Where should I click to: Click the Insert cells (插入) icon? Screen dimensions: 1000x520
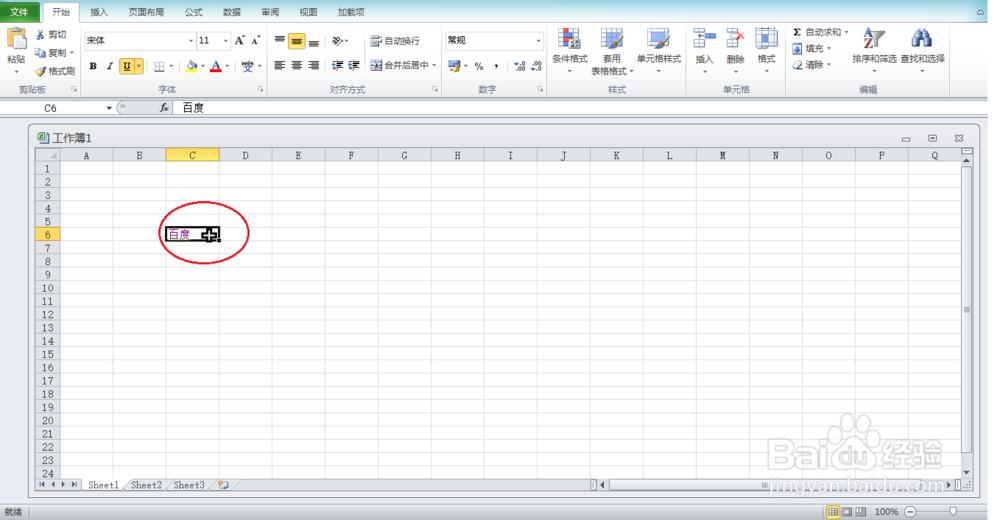click(x=704, y=39)
